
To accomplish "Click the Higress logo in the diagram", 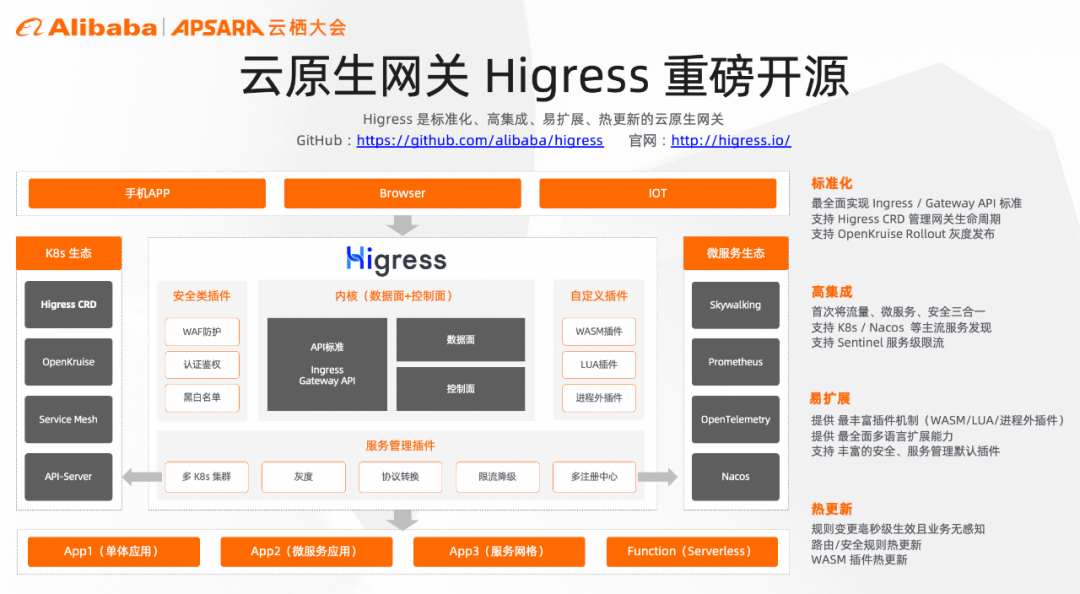I will [x=396, y=260].
